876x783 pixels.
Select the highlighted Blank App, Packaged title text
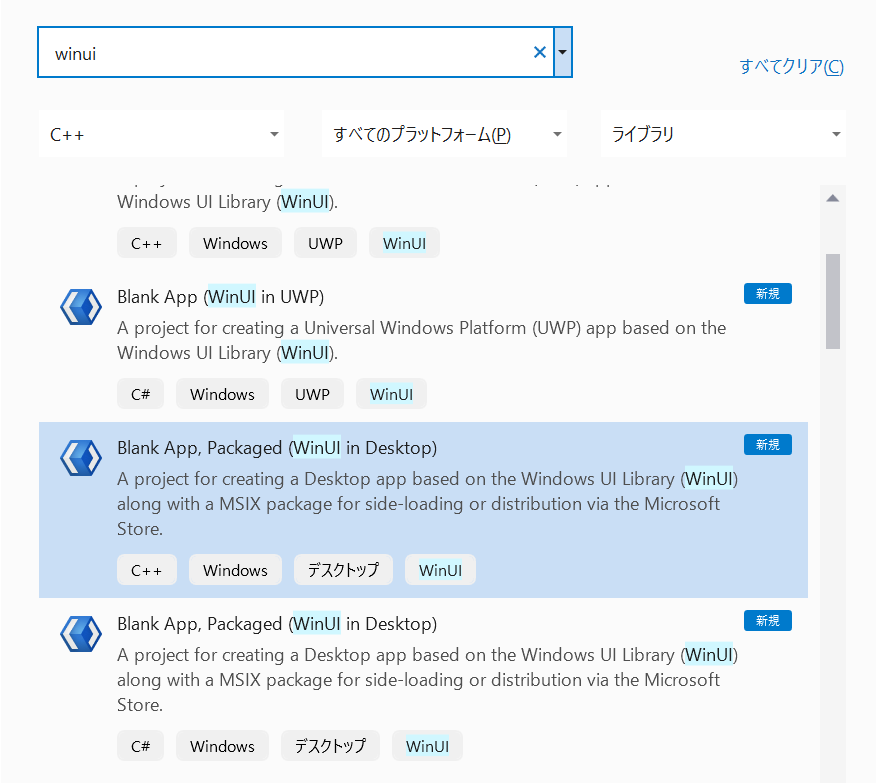pyautogui.click(x=277, y=447)
